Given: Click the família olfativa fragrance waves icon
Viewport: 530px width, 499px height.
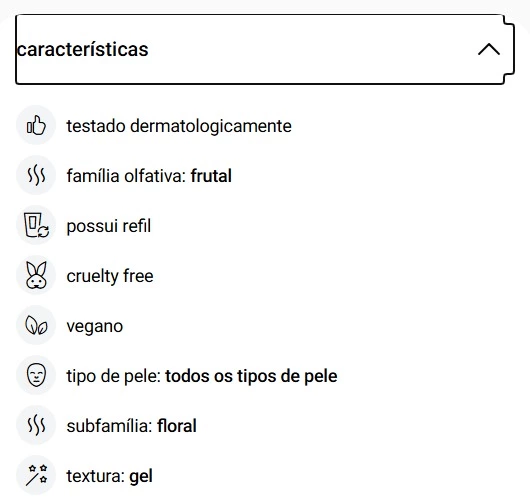Looking at the screenshot, I should [36, 175].
